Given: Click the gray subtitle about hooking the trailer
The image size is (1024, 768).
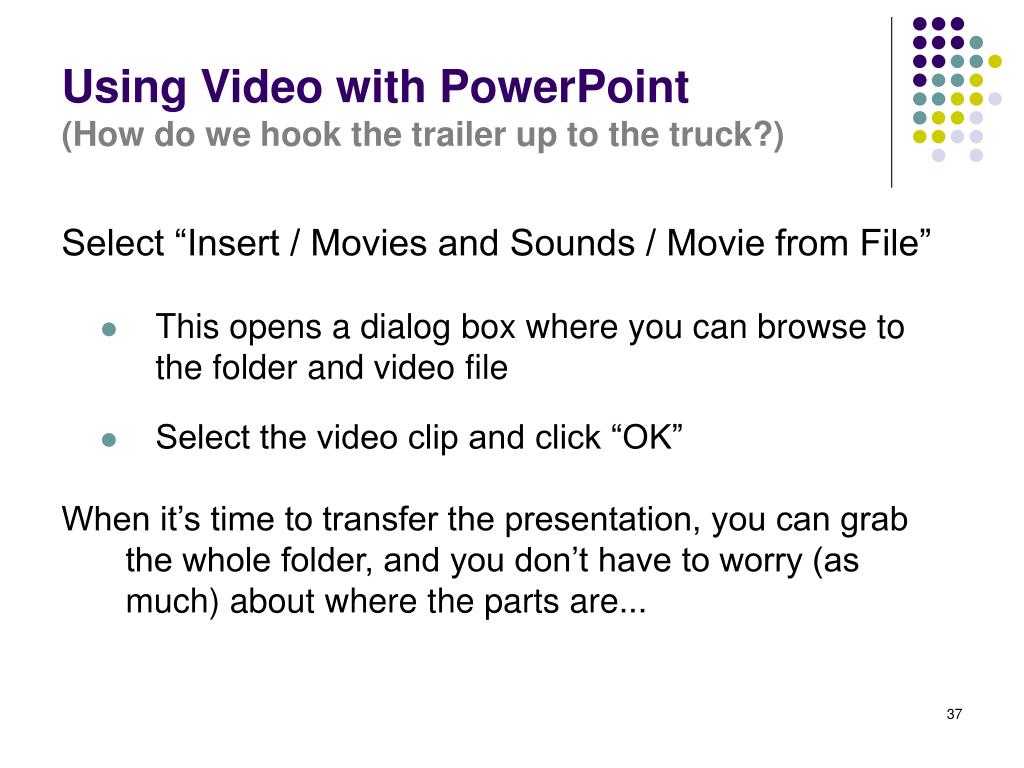Looking at the screenshot, I should pos(423,135).
